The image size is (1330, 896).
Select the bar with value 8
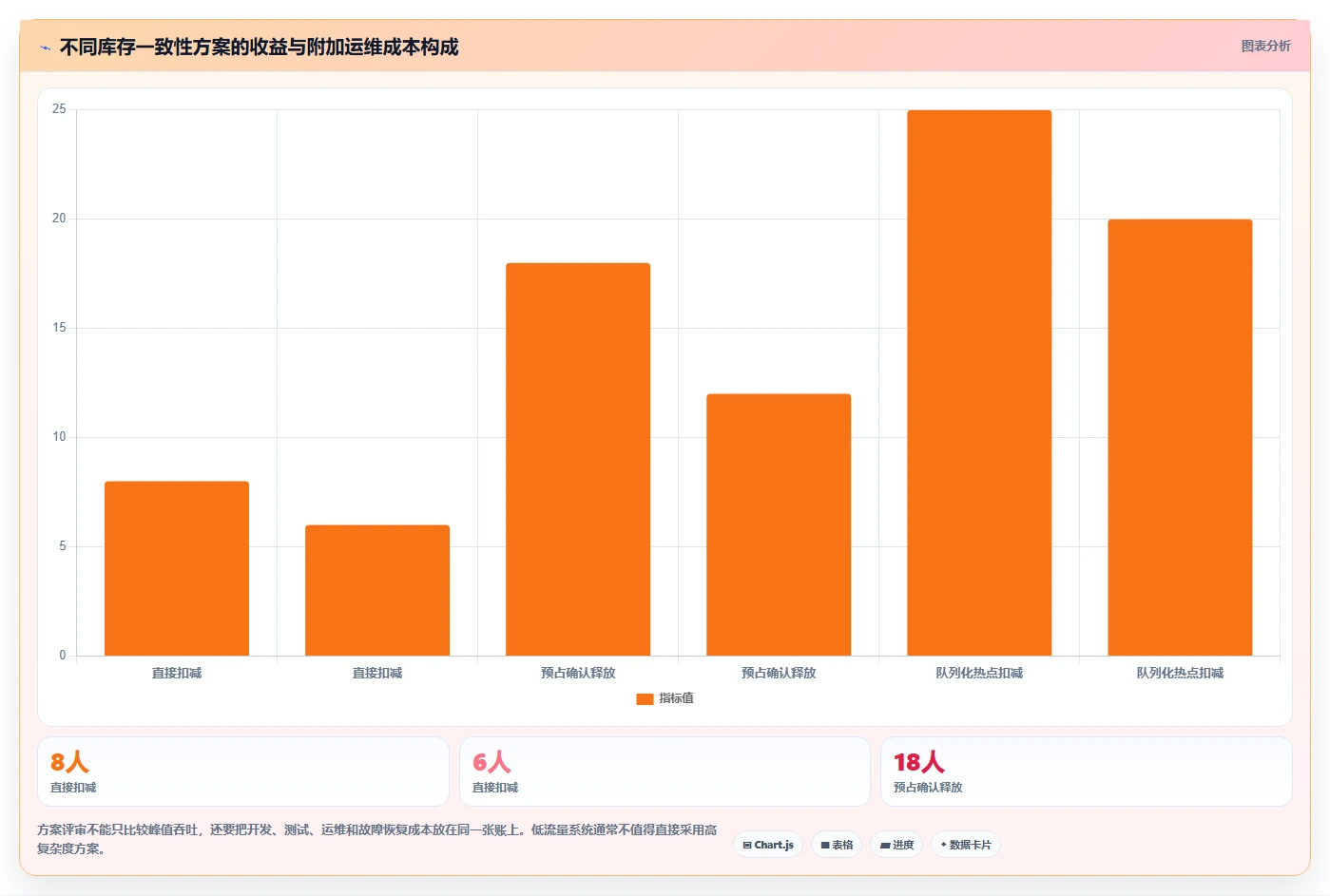[x=177, y=568]
